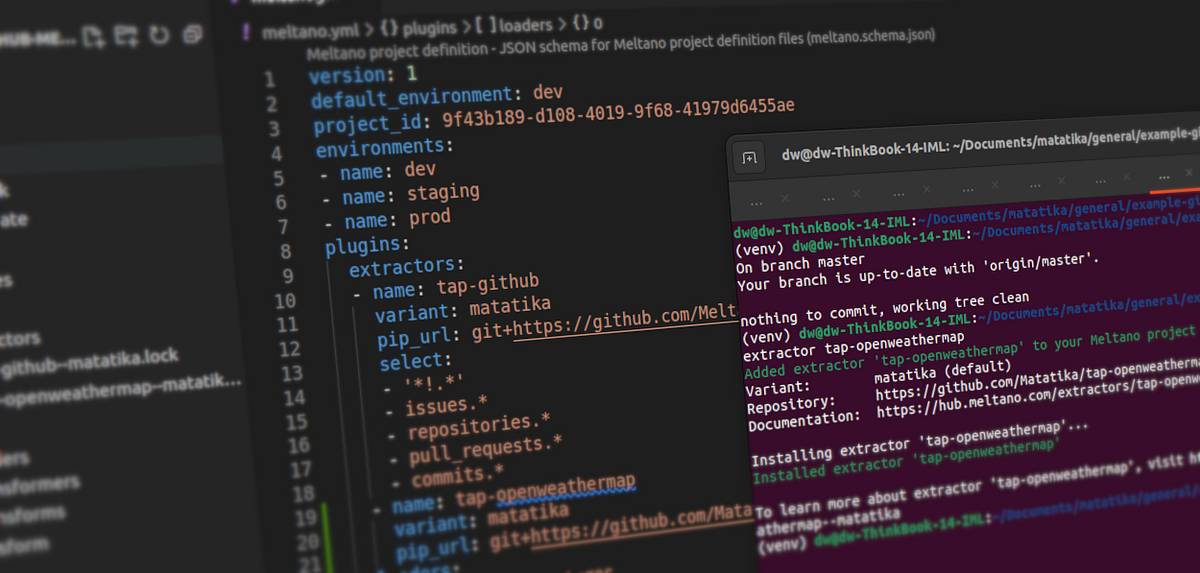
Task: Click the project_id value 9f43b189-d108
Action: point(617,113)
